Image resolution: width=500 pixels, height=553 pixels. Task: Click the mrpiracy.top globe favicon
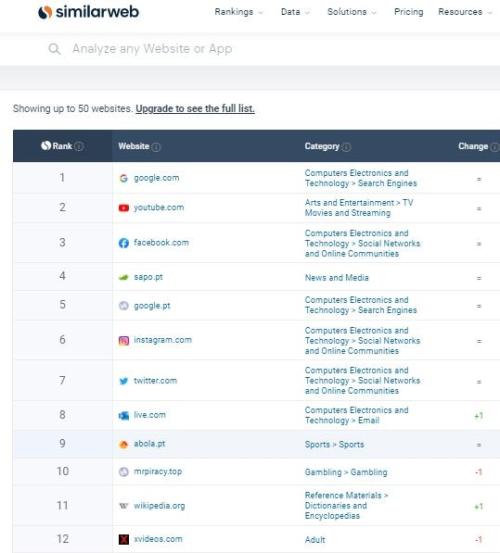[x=123, y=472]
